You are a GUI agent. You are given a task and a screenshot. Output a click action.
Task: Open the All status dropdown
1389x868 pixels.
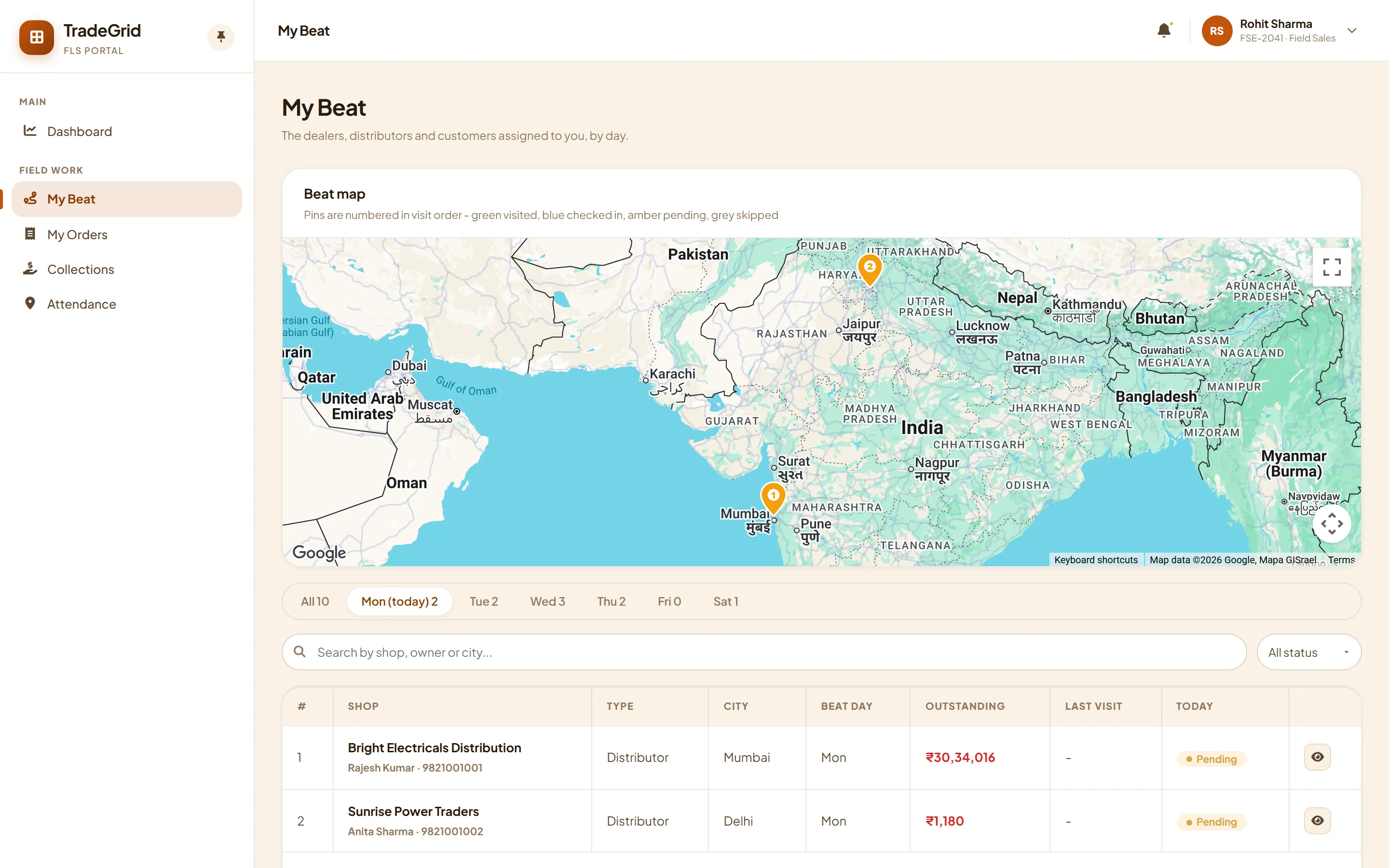(x=1308, y=652)
